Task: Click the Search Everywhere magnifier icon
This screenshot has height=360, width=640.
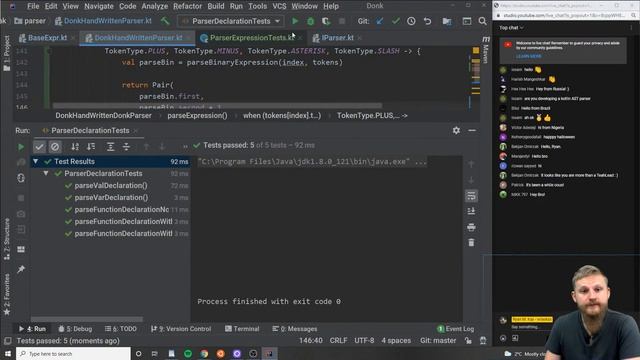Action: coord(482,21)
